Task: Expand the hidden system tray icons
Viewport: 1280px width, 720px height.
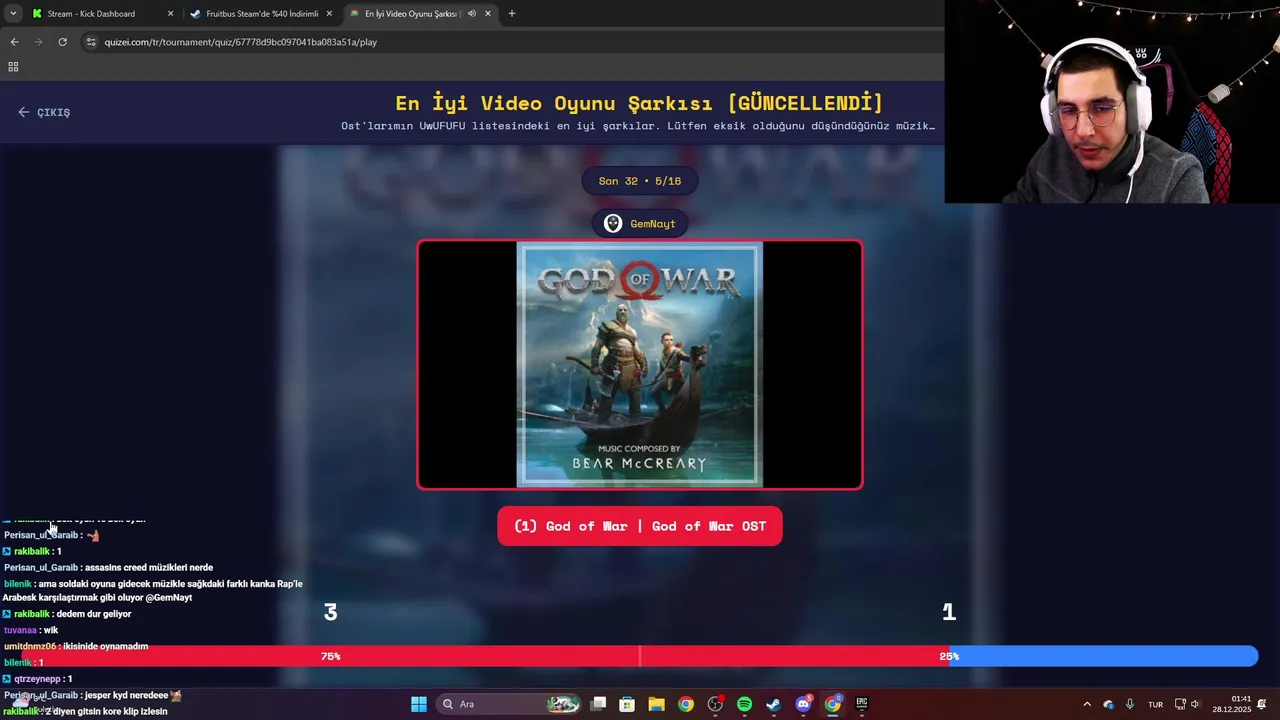Action: (x=1087, y=704)
